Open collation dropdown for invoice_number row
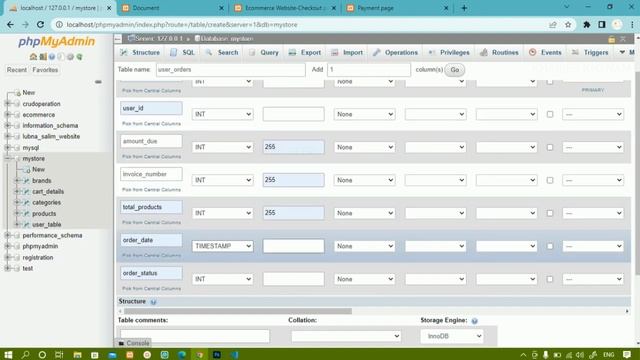640x360 pixels. point(435,180)
